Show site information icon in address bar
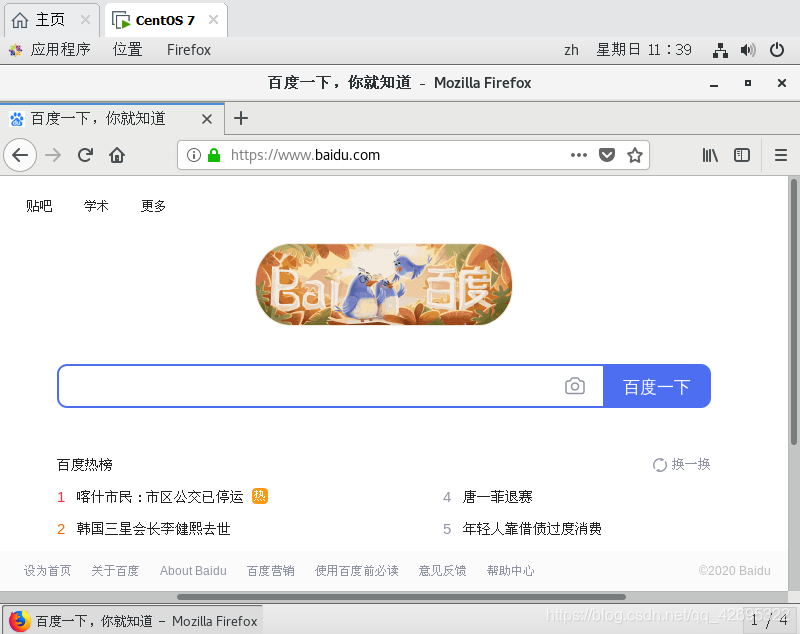800x634 pixels. click(x=194, y=155)
